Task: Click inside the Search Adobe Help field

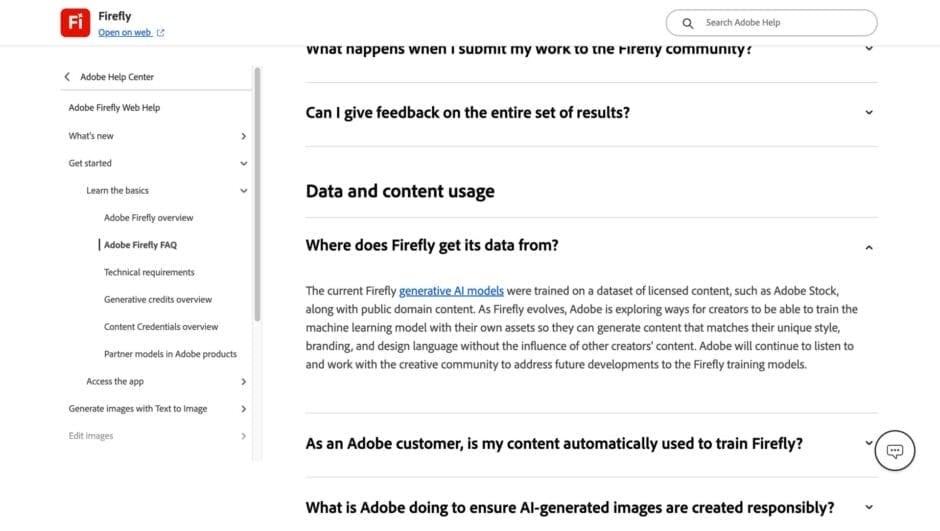Action: [780, 23]
